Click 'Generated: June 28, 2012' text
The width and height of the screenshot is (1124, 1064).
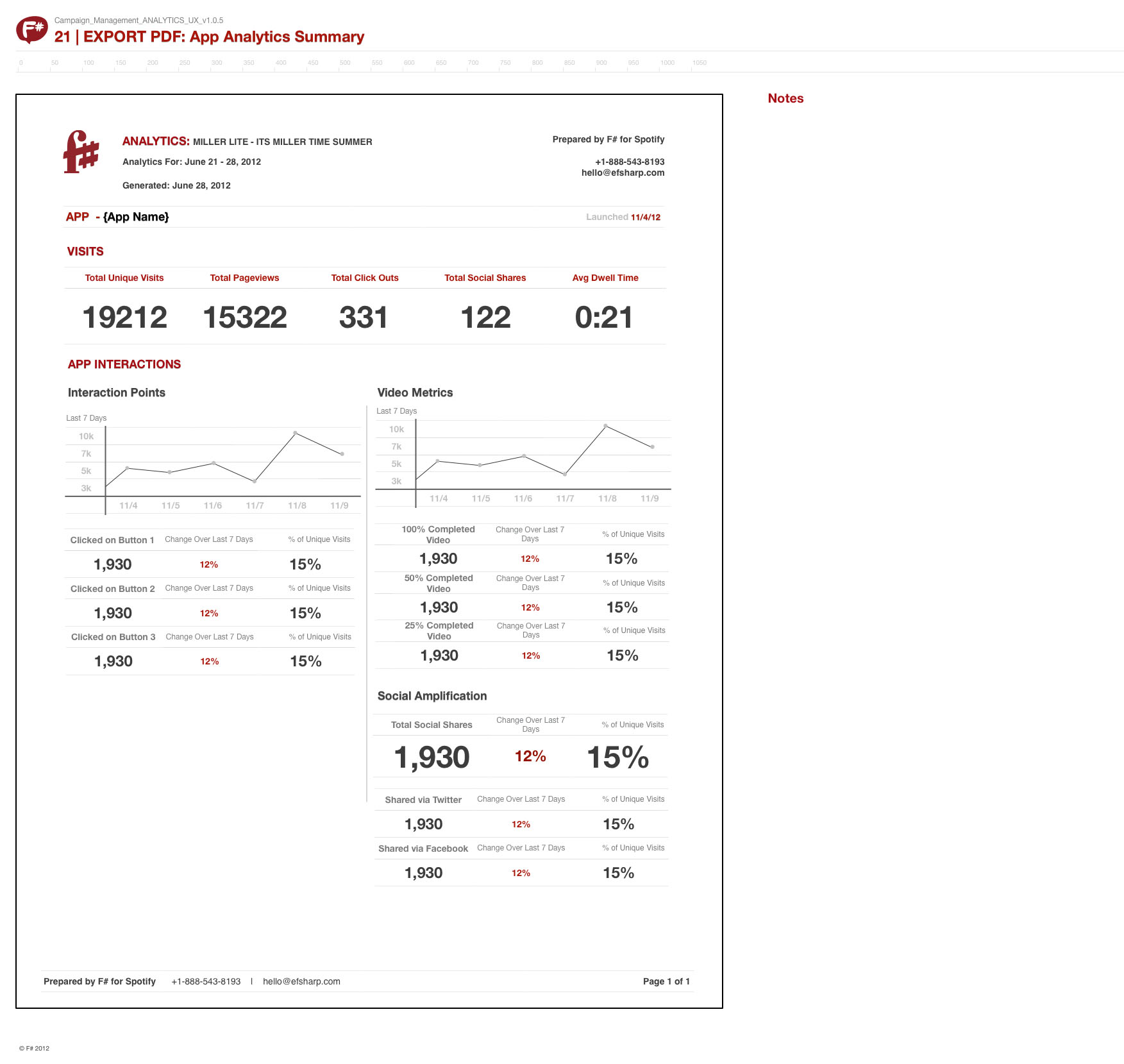(x=176, y=185)
